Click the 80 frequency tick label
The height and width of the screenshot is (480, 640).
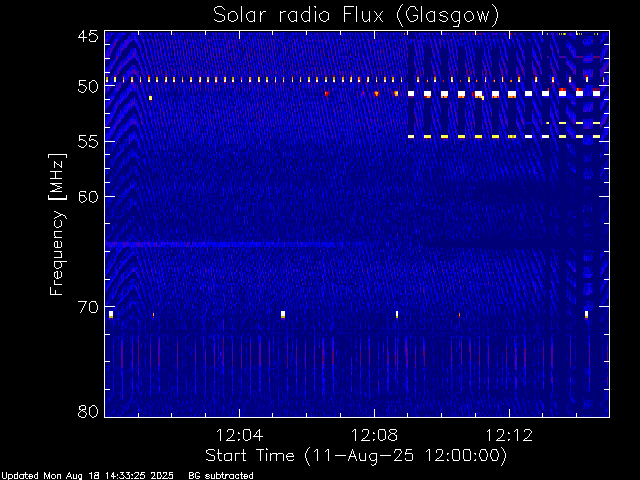pyautogui.click(x=88, y=411)
